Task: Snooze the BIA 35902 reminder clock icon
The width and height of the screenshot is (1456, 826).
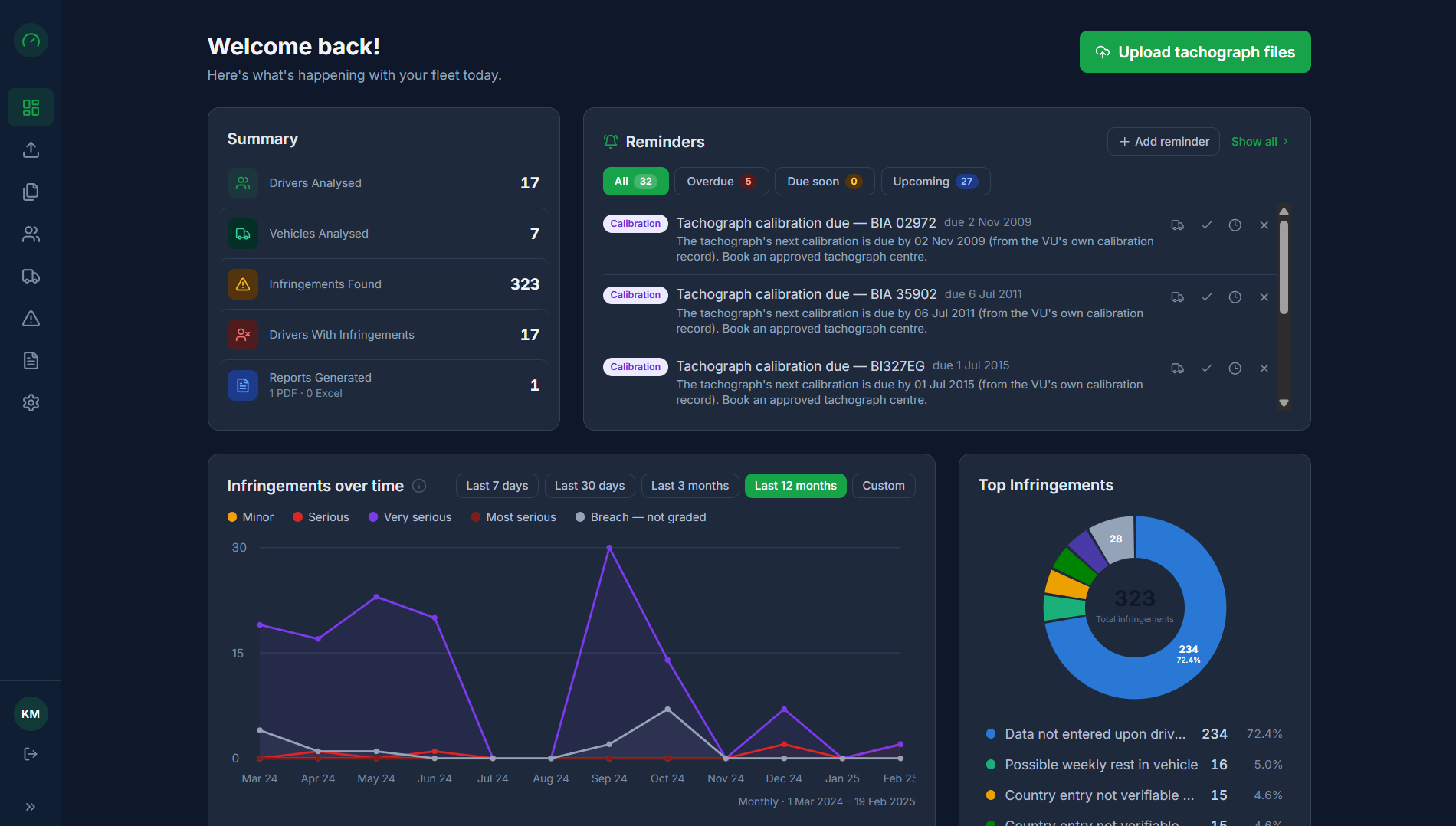Action: [1235, 297]
